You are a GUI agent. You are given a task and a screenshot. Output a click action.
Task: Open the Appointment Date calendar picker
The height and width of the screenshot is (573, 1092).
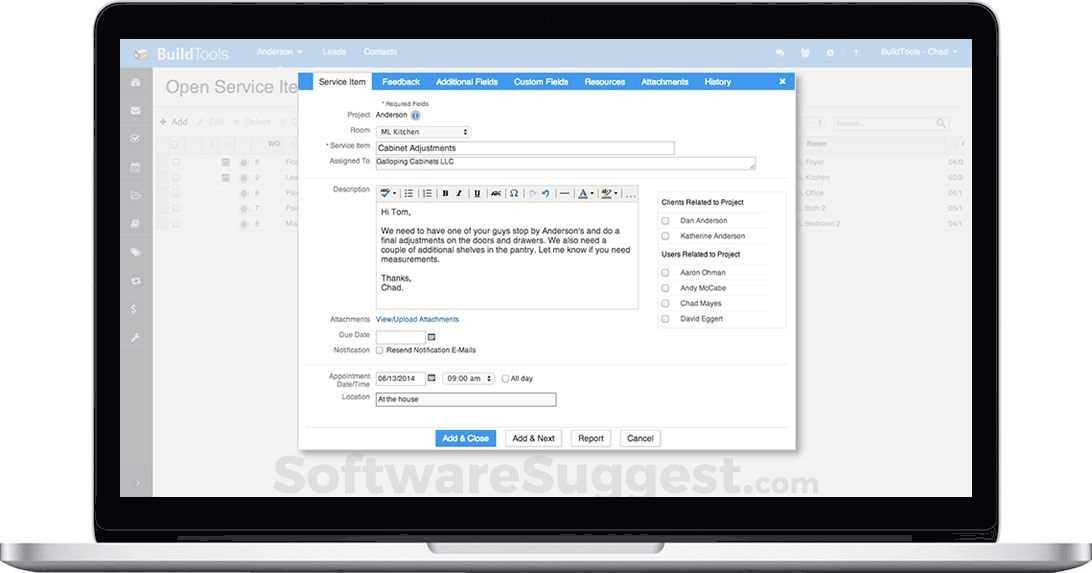point(432,378)
